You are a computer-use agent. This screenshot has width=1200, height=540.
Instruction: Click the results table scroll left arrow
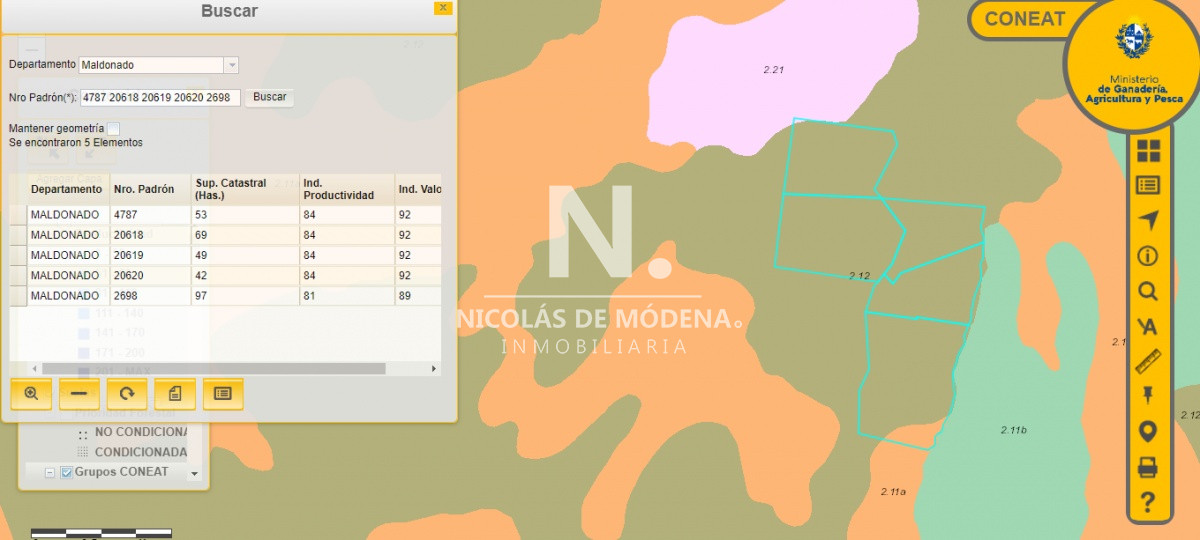(32, 369)
